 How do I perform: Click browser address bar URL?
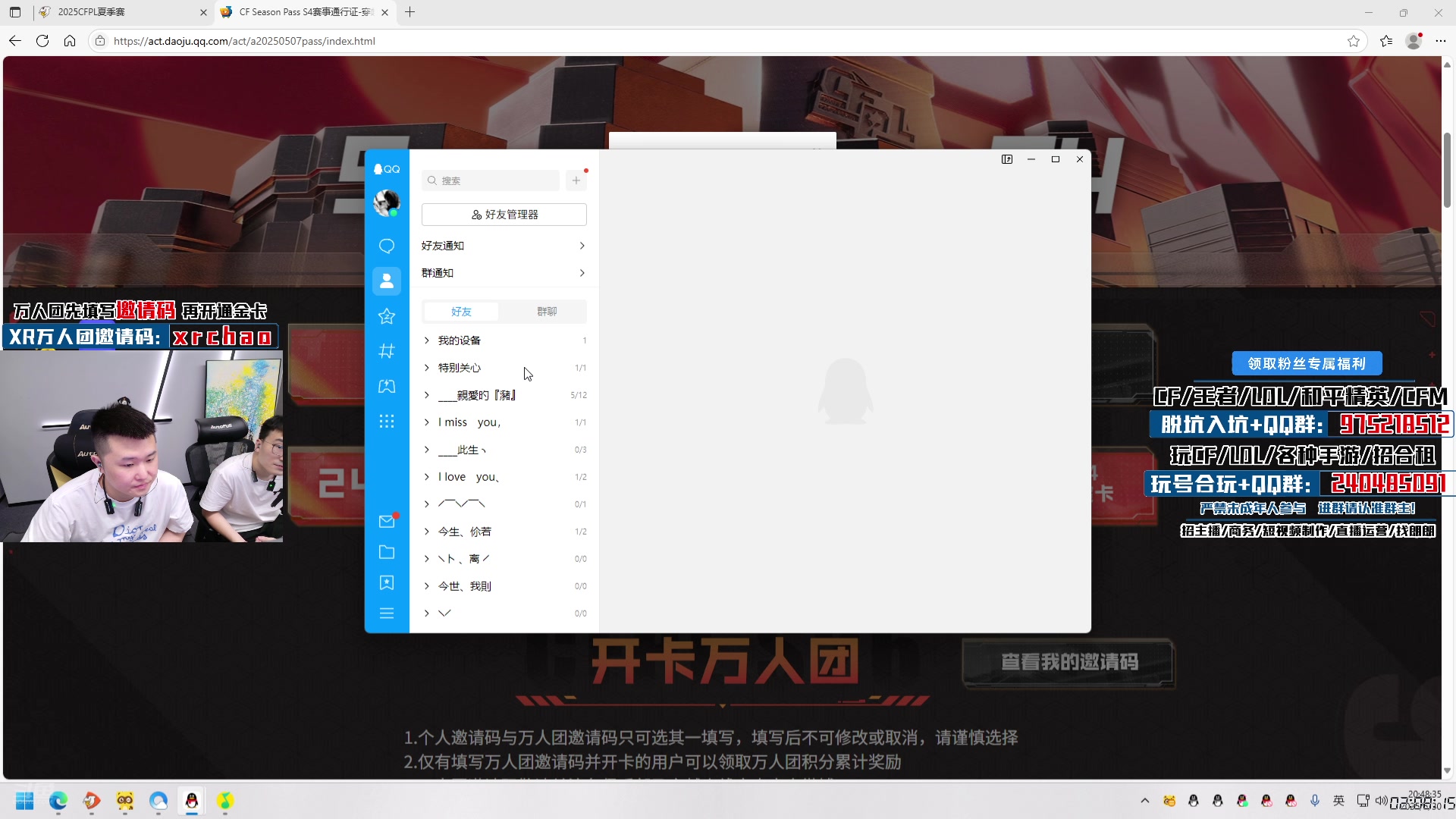pyautogui.click(x=244, y=41)
